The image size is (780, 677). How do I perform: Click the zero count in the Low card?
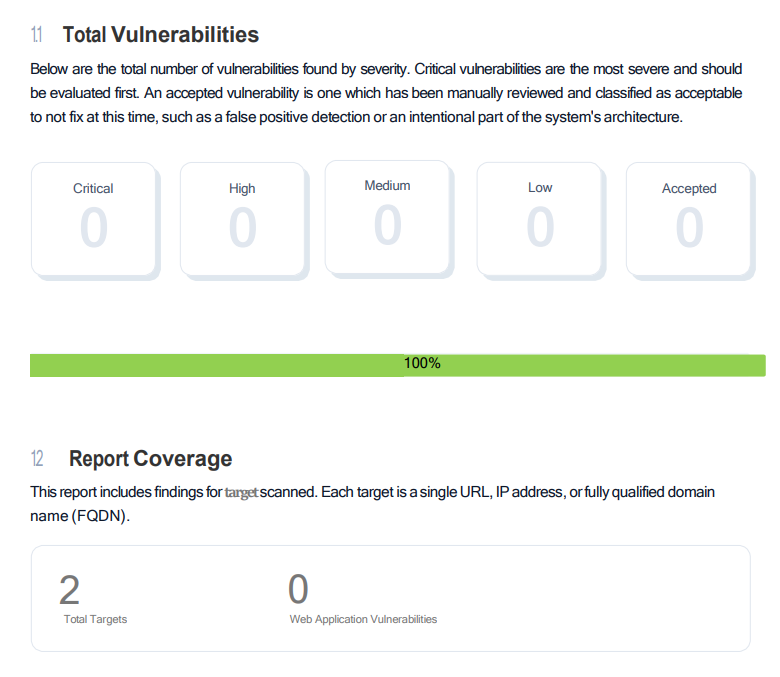click(x=540, y=228)
